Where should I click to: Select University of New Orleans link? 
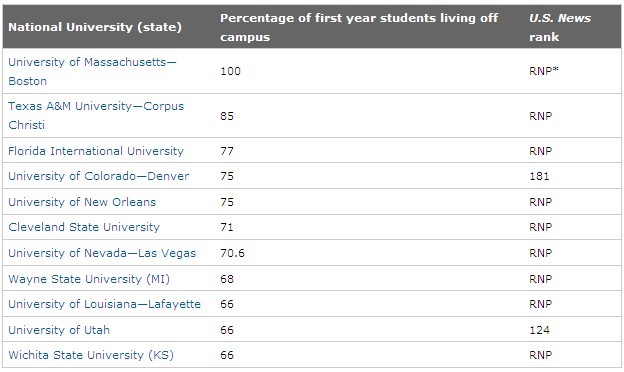click(x=82, y=202)
